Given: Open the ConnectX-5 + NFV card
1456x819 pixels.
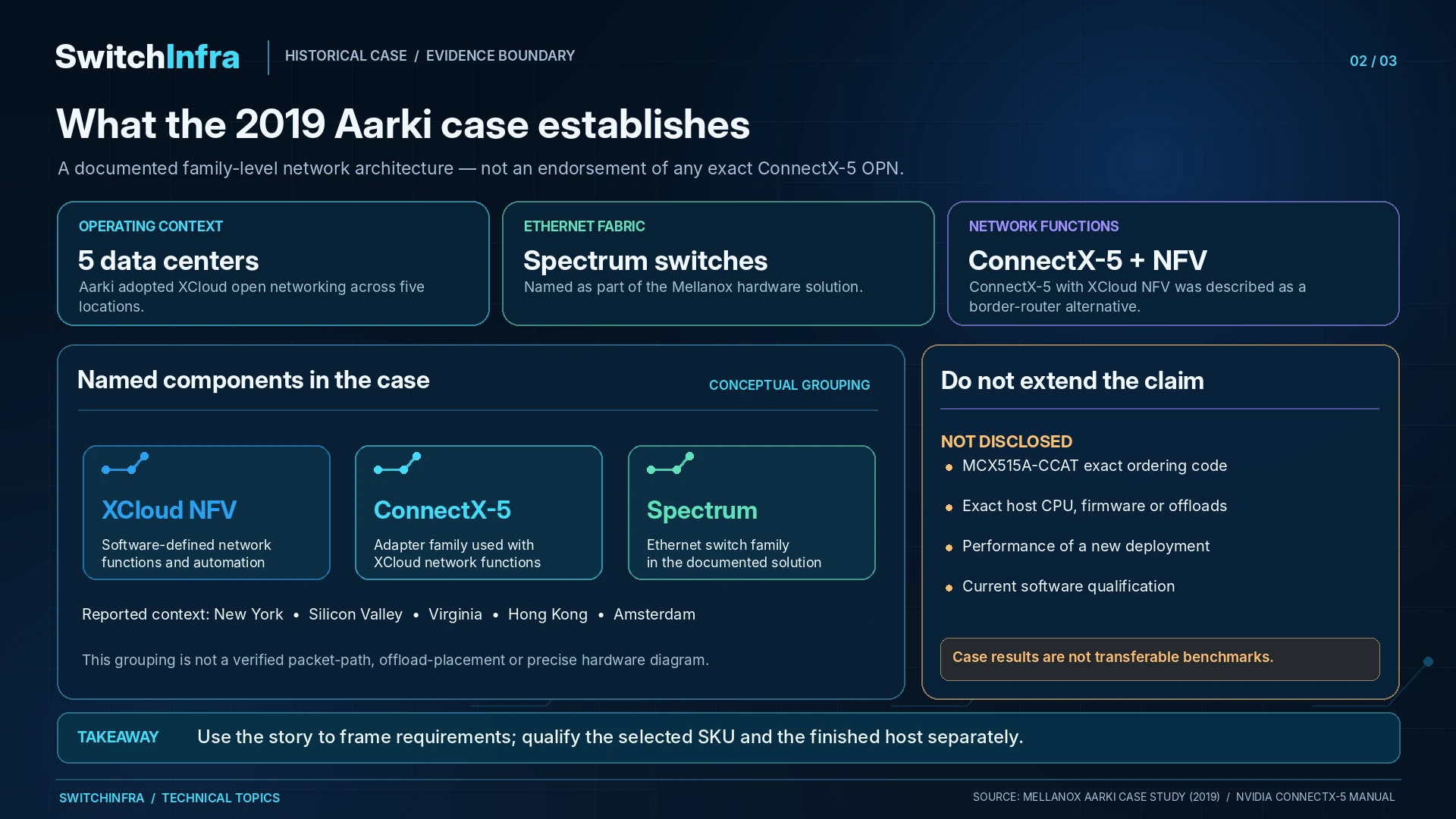Looking at the screenshot, I should (x=1173, y=263).
